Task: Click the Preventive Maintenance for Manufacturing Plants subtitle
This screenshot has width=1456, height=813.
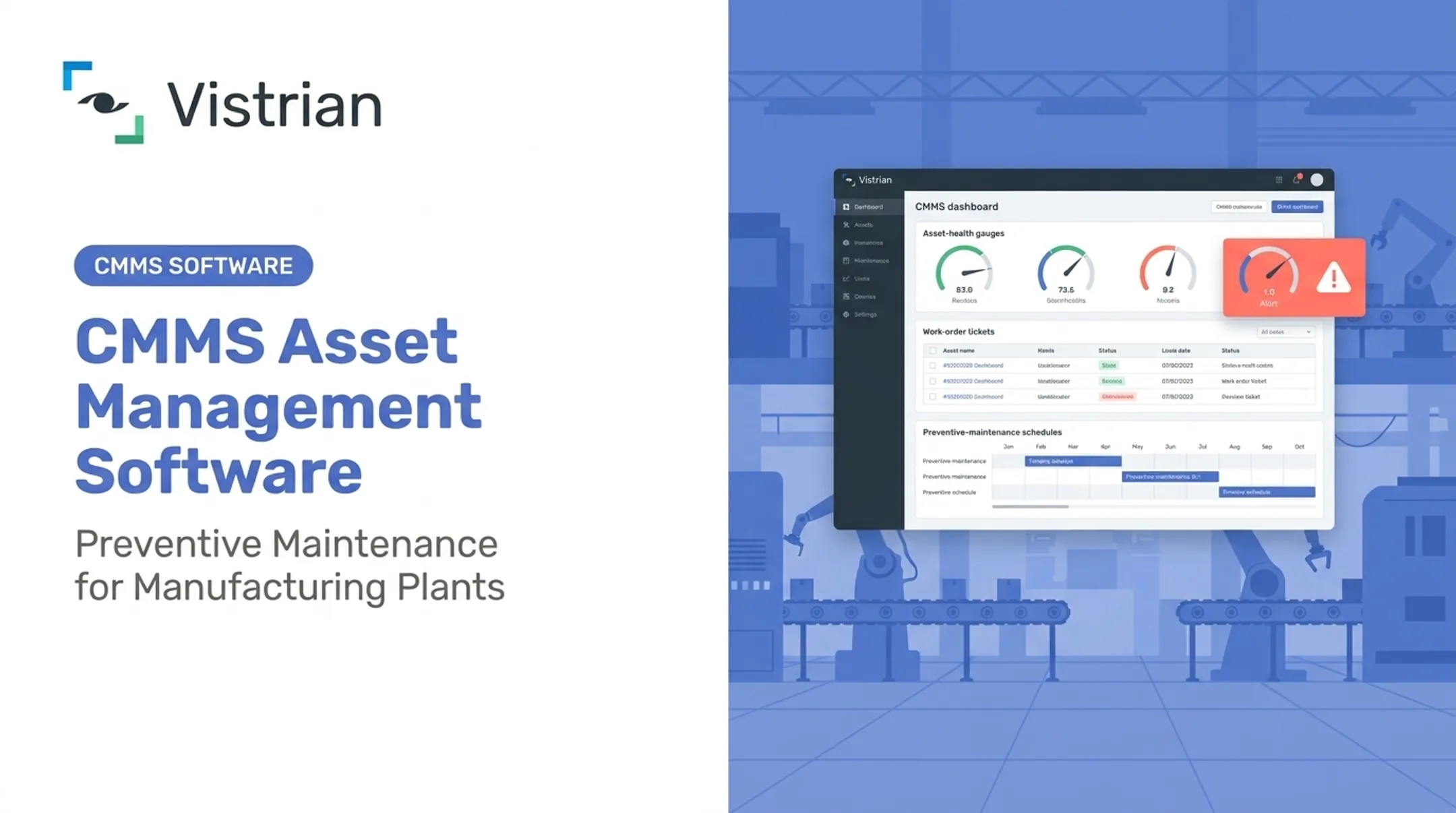Action: (x=290, y=565)
